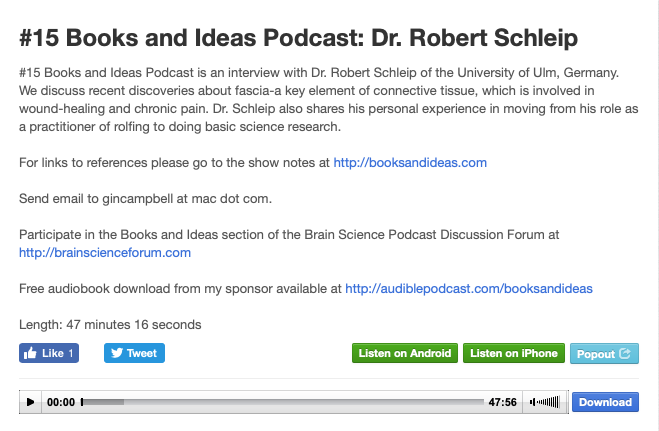Click the 00:00 elapsed time display

click(61, 402)
